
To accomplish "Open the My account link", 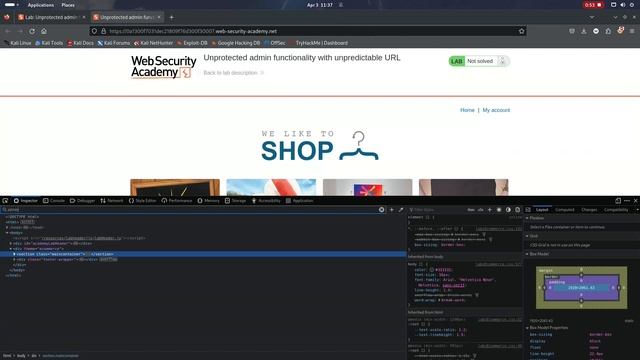I will (x=496, y=110).
